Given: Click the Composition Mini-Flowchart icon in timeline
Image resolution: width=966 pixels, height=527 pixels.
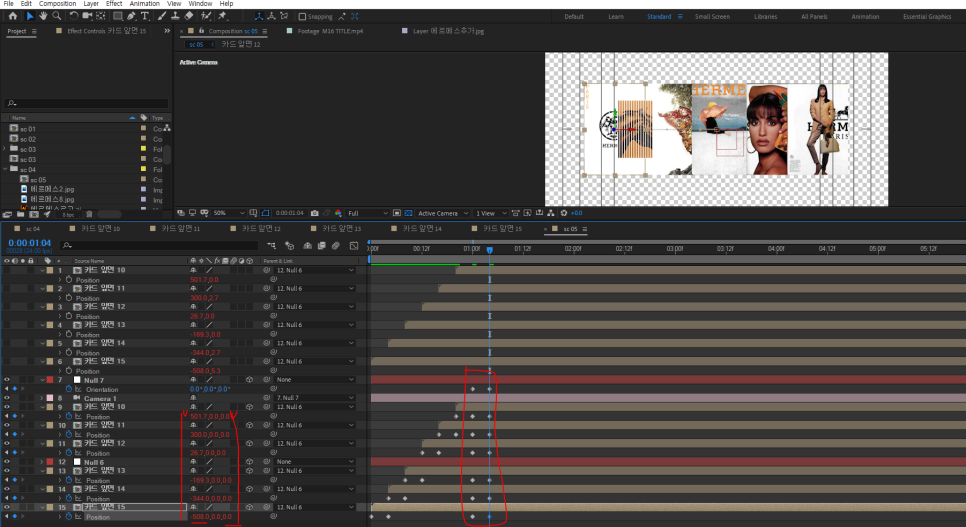Looking at the screenshot, I should coord(272,245).
